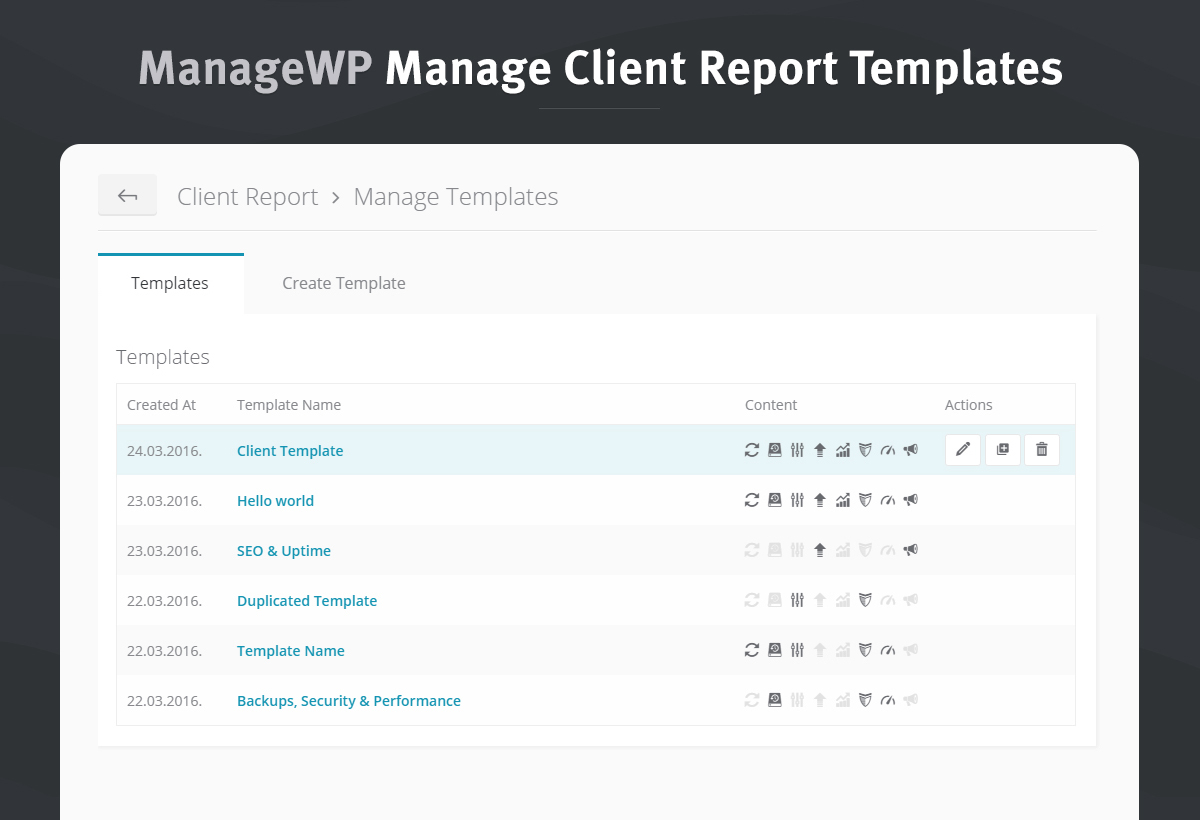Click the uptime arrow icon in SEO & Uptime row

pos(820,550)
